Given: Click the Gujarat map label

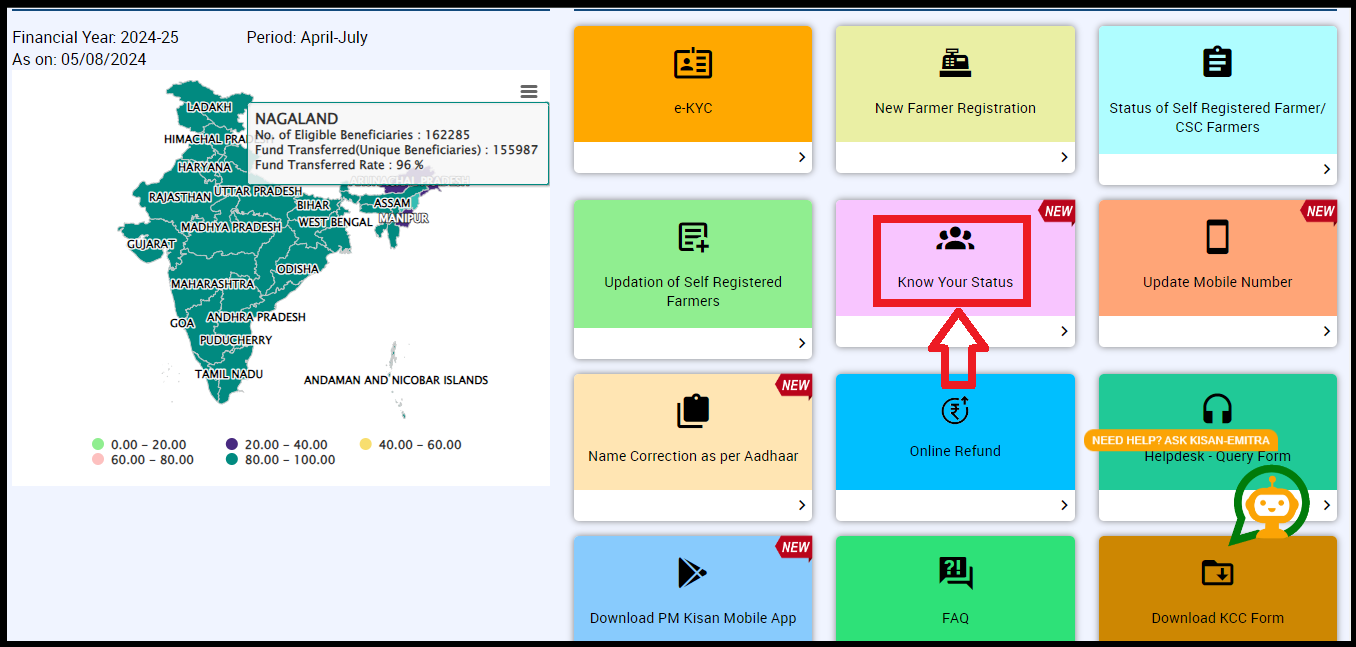Looking at the screenshot, I should [151, 244].
